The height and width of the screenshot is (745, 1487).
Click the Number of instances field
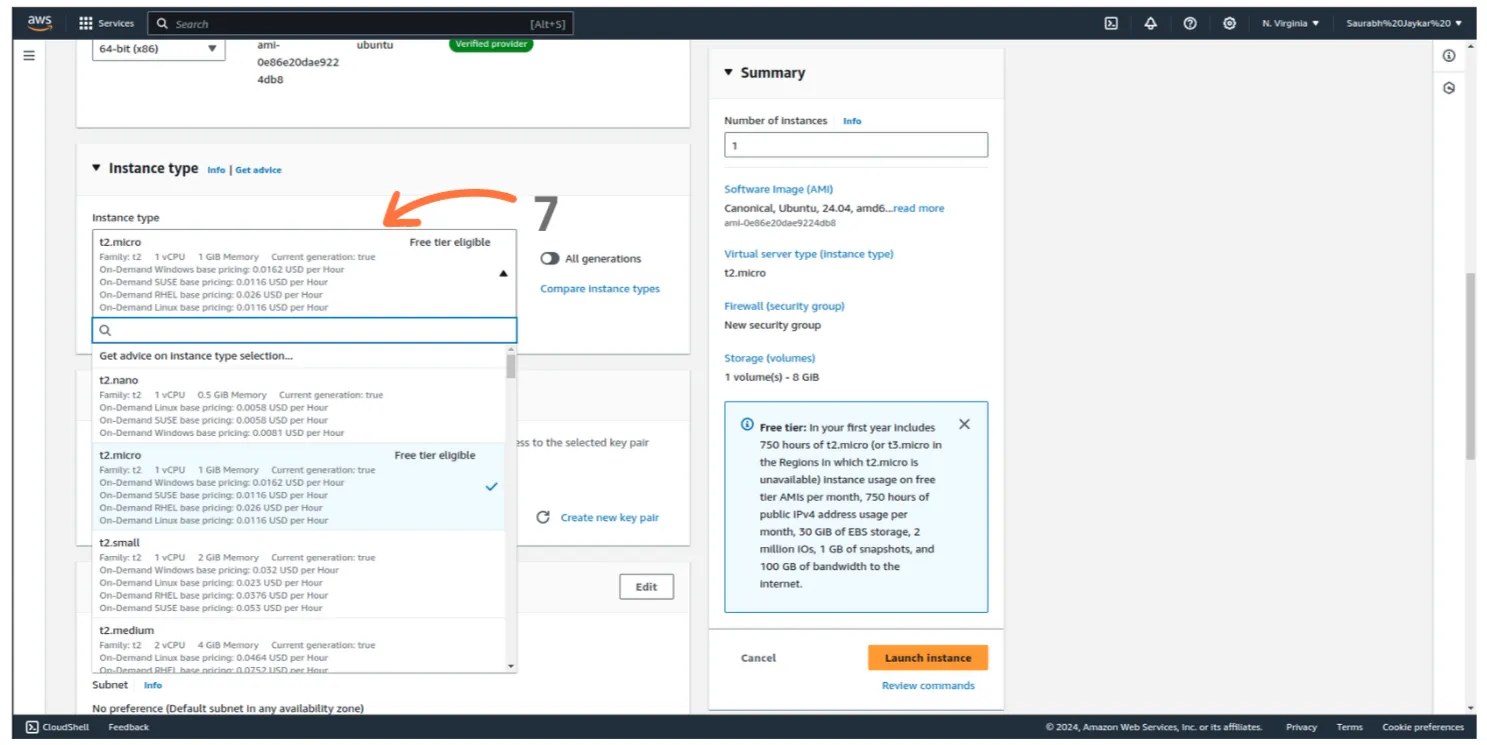pyautogui.click(x=856, y=145)
